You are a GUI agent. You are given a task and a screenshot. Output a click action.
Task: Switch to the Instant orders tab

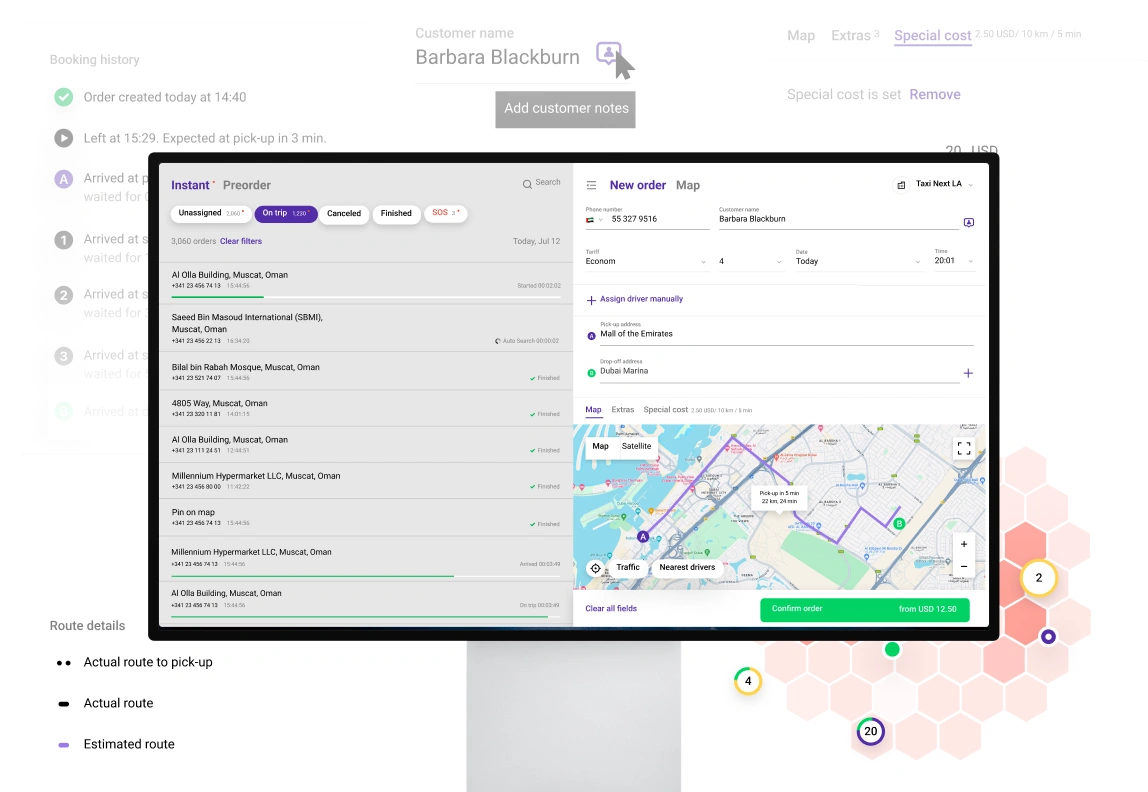tap(190, 185)
